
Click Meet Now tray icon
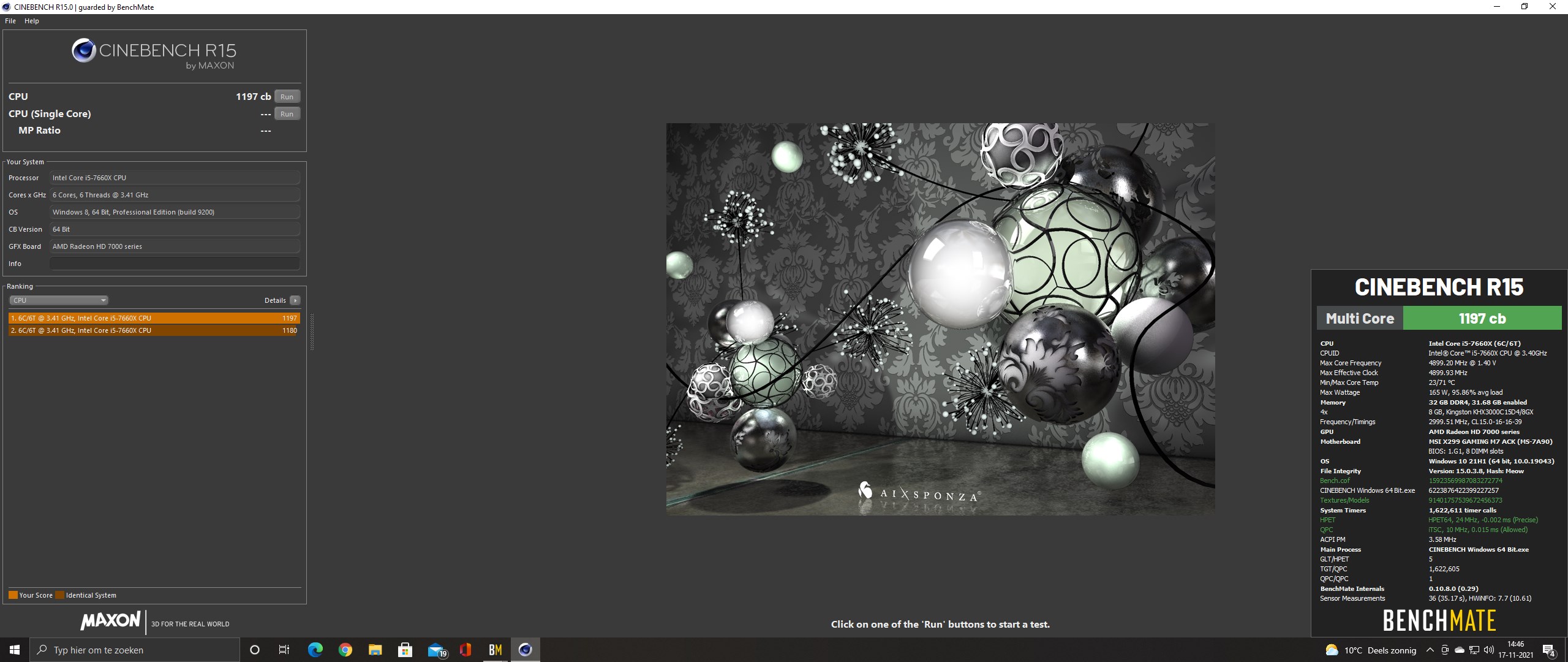click(x=1445, y=650)
